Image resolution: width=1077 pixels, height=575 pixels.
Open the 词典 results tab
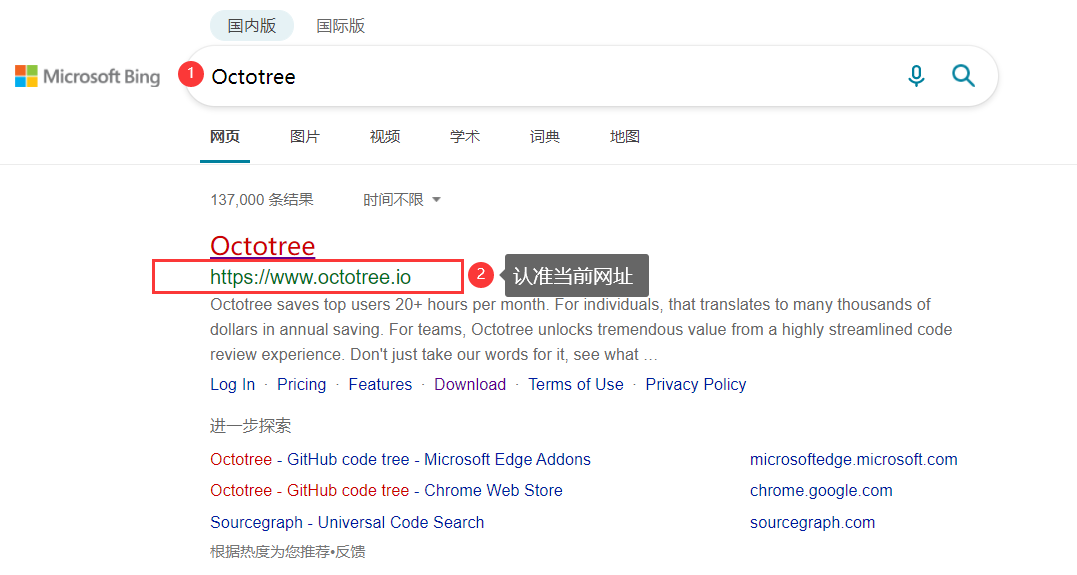coord(545,137)
